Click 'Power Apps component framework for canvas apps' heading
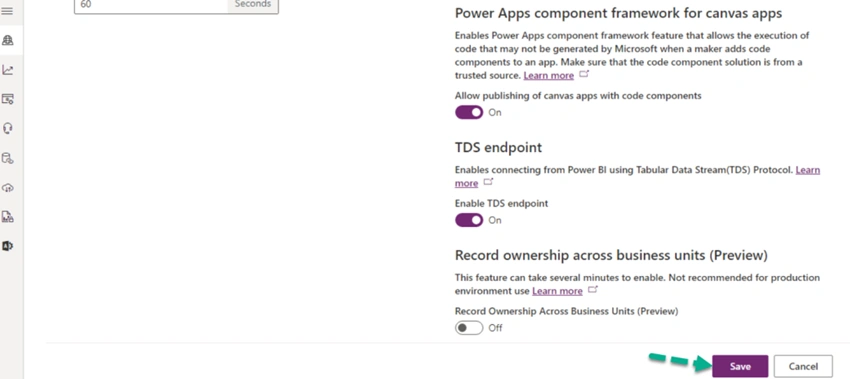 point(619,13)
